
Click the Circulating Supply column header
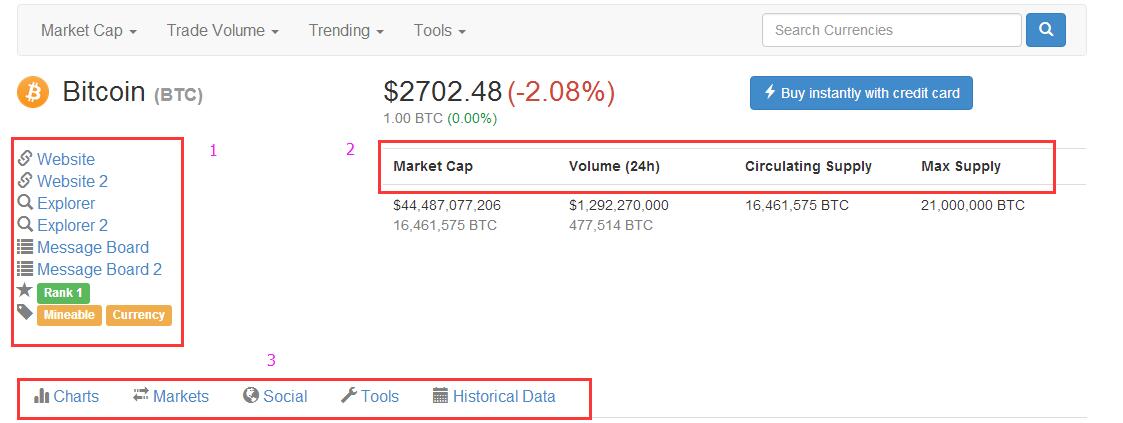(x=809, y=166)
